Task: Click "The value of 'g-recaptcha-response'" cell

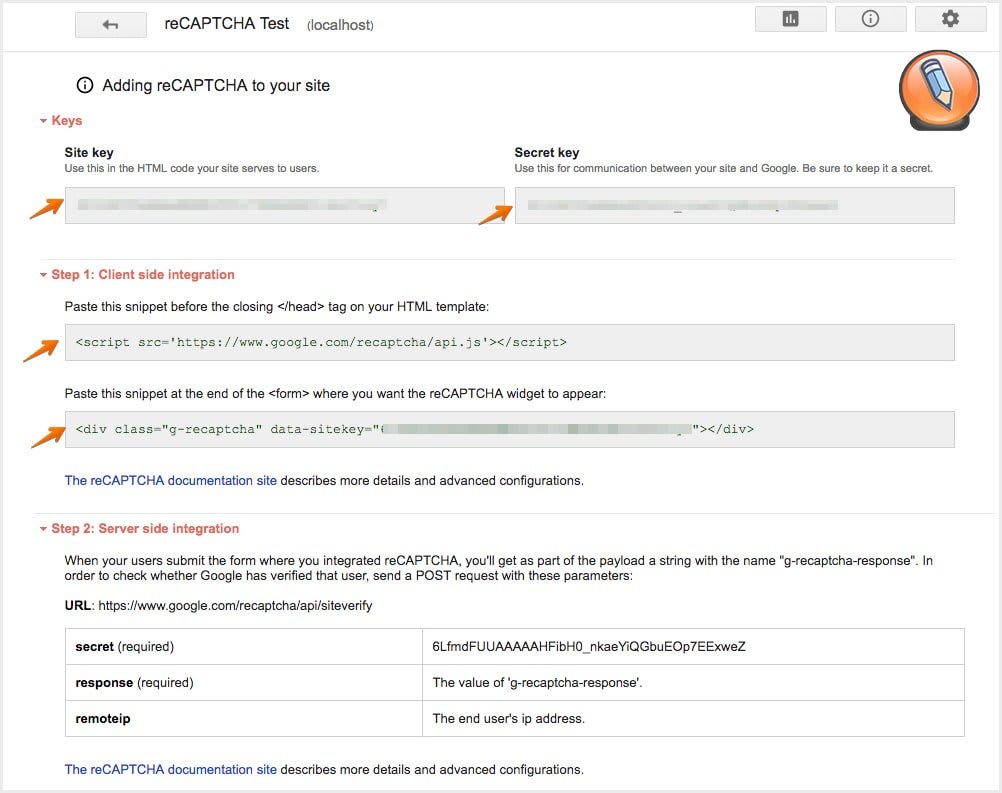Action: (693, 682)
